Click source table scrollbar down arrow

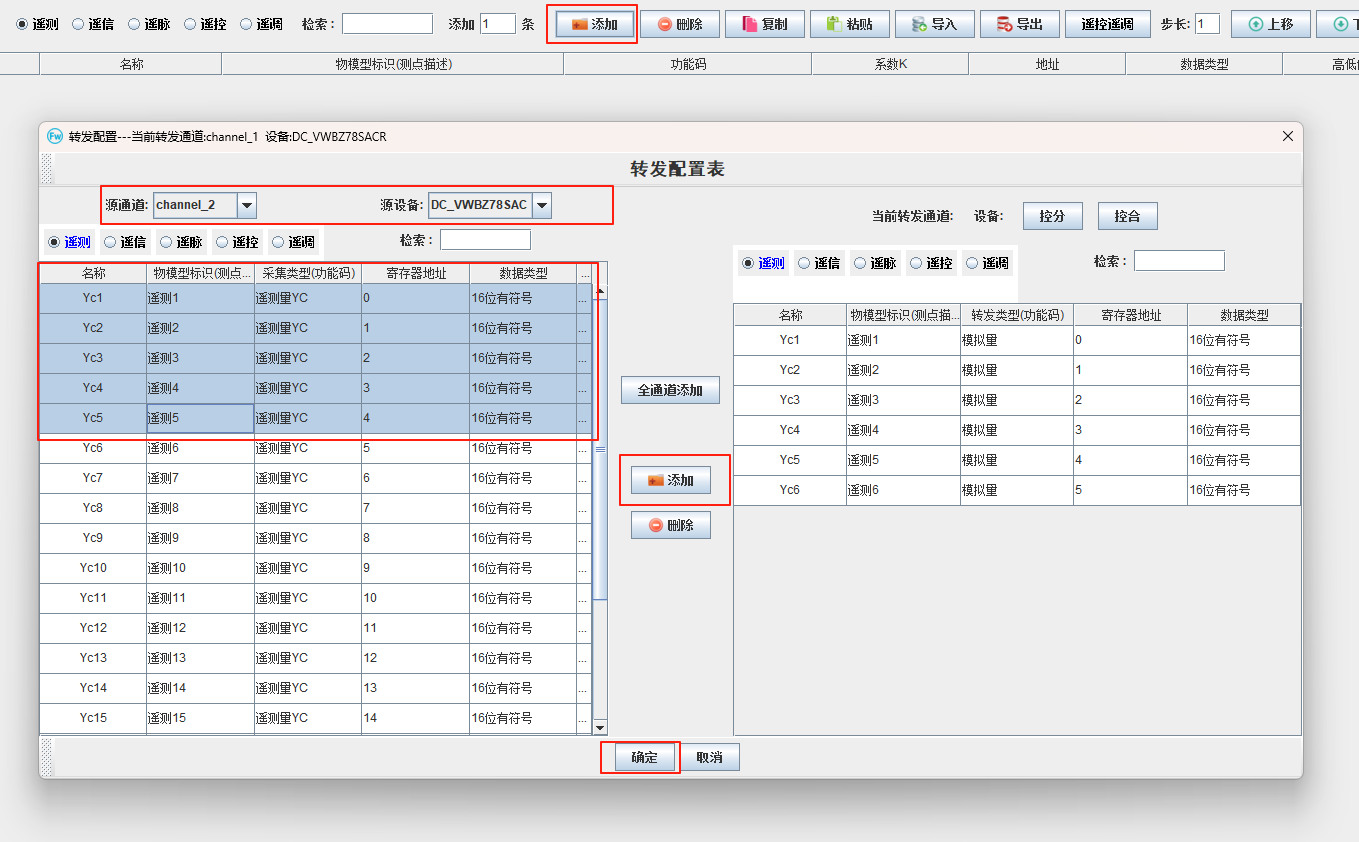600,727
